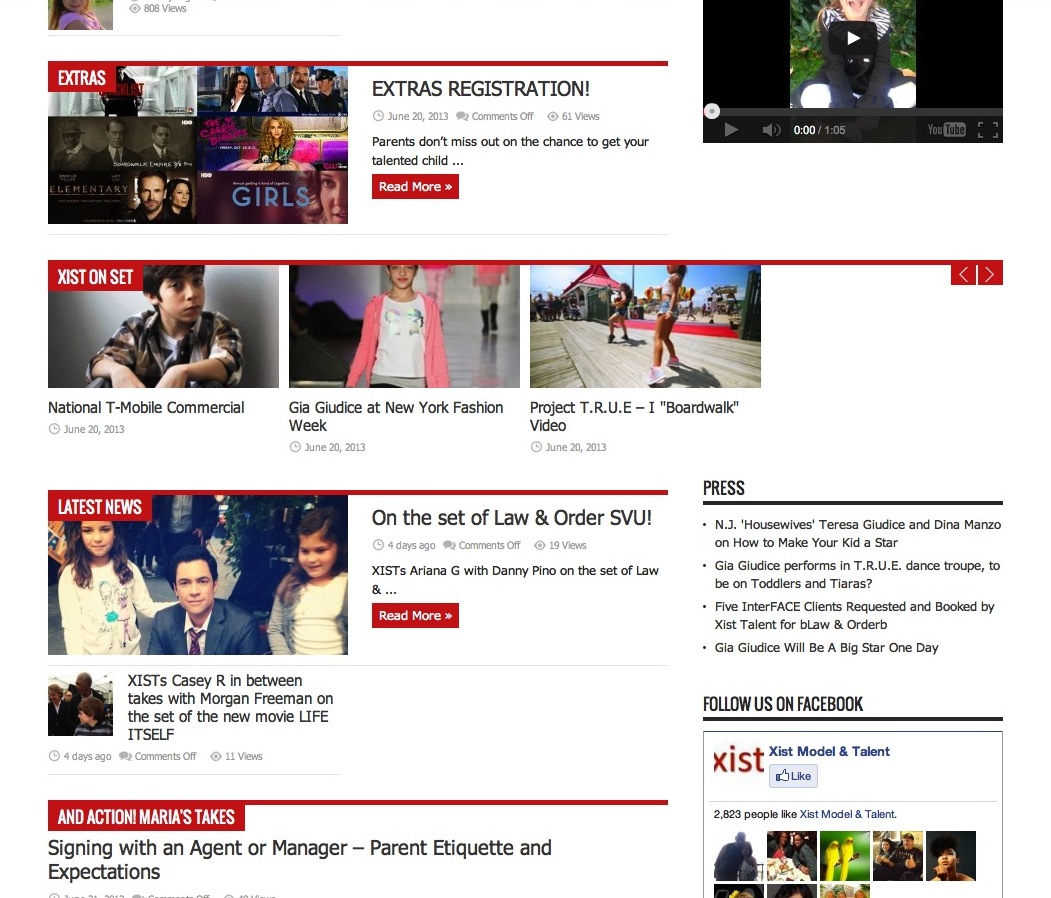Open the yellow parrots Facebook fan photo
The width and height of the screenshot is (1051, 898).
[845, 856]
